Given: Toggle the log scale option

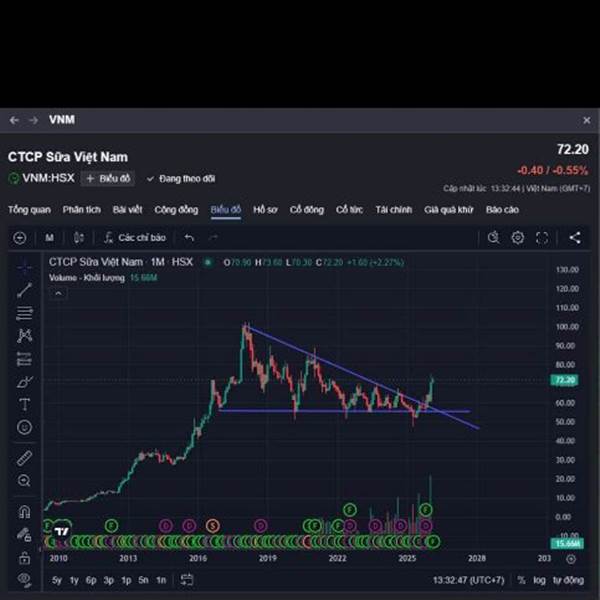Looking at the screenshot, I should tap(540, 580).
